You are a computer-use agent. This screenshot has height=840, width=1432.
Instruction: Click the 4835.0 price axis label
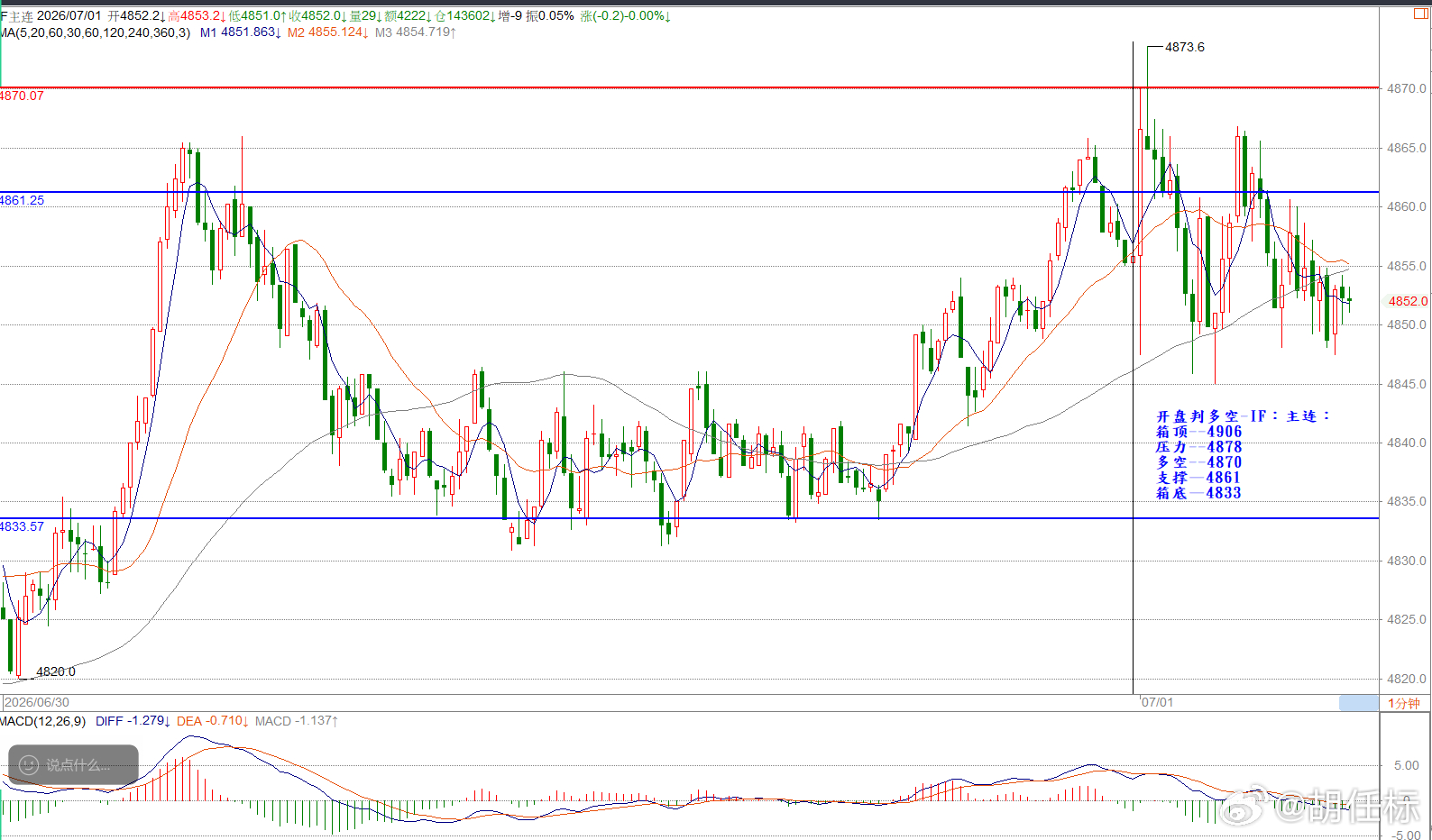click(x=1407, y=501)
